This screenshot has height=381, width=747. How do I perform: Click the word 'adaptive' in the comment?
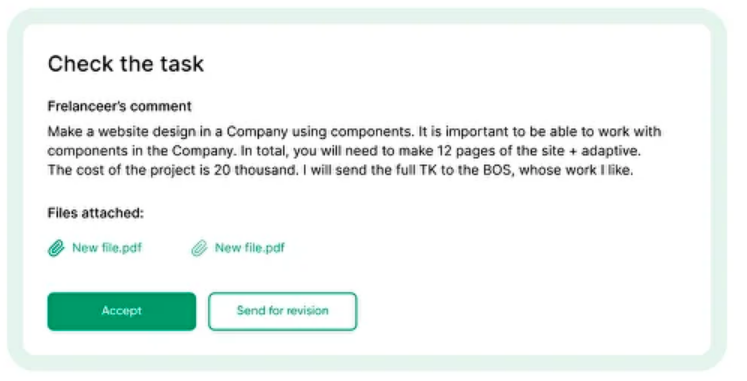coord(614,151)
